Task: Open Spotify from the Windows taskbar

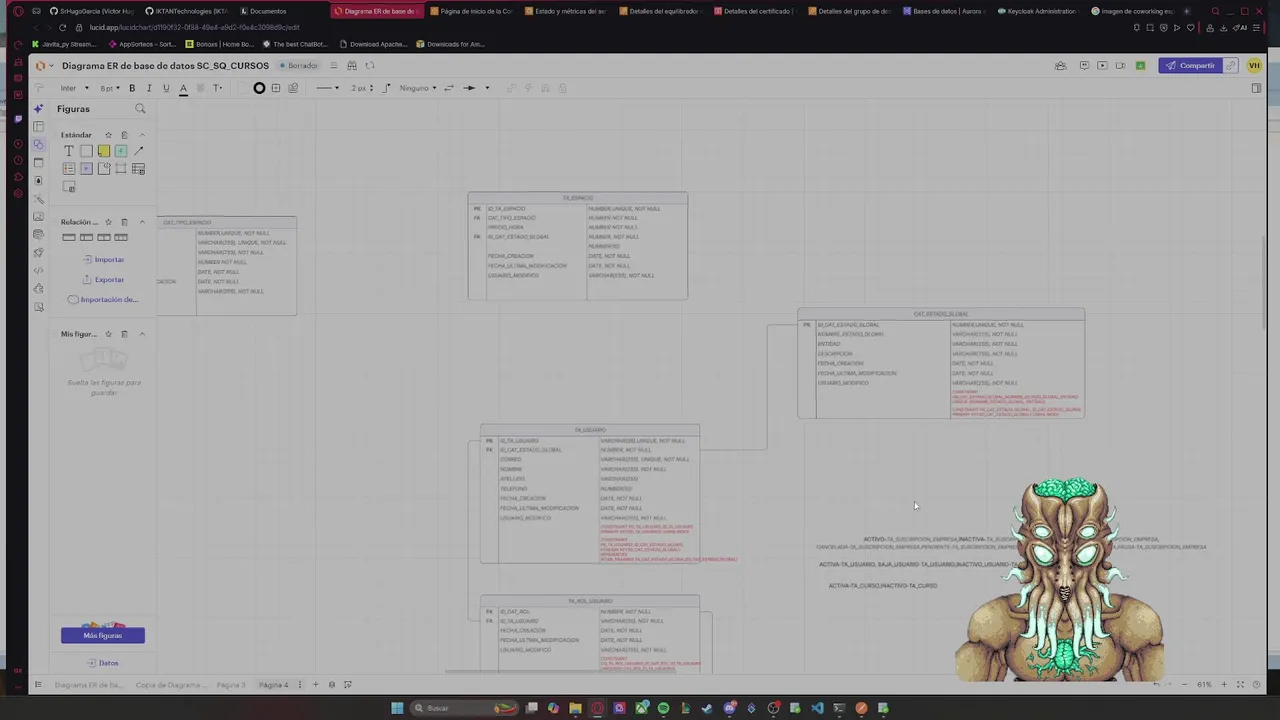Action: 663,708
